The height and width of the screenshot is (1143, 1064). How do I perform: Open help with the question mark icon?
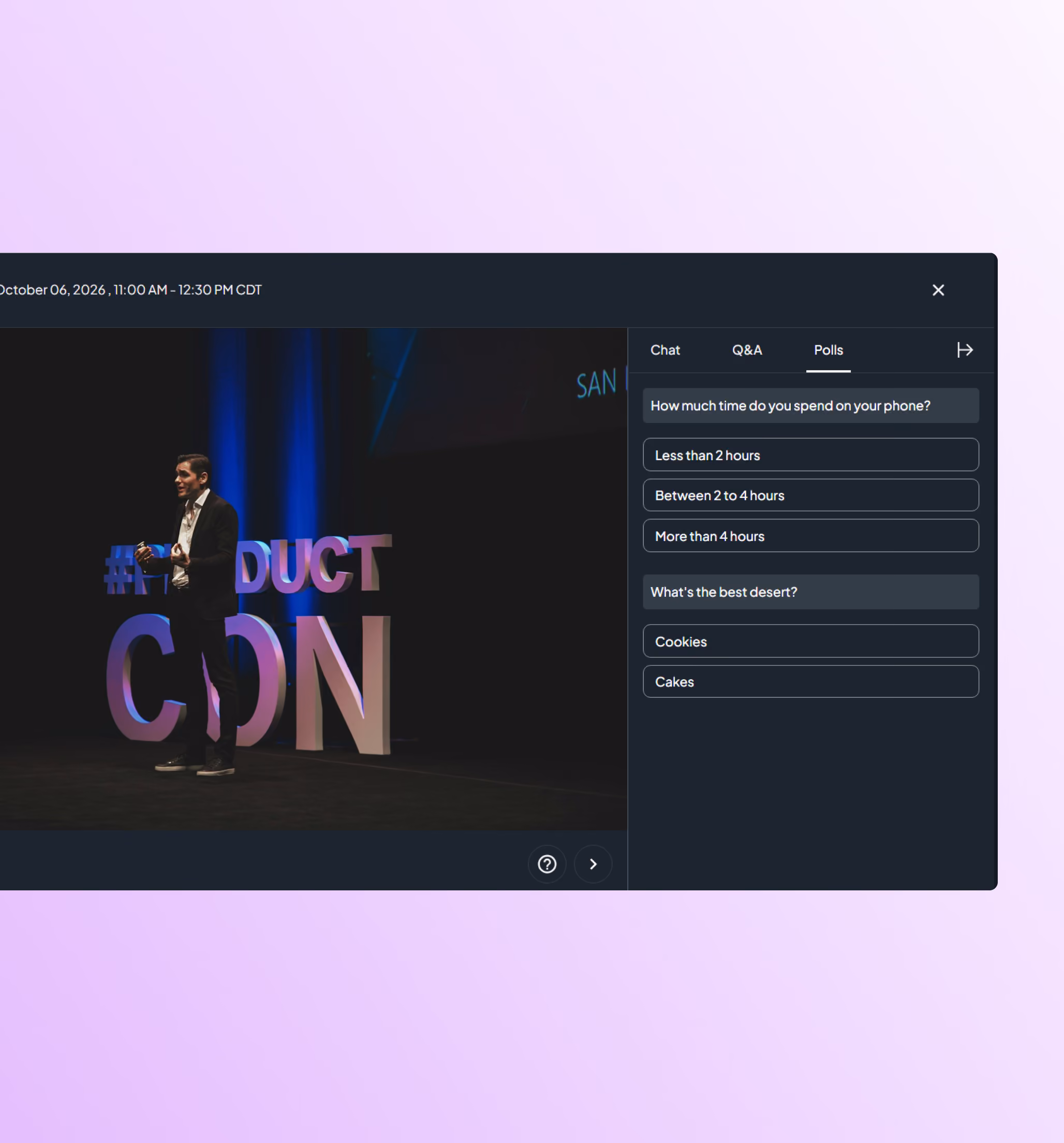click(x=546, y=863)
